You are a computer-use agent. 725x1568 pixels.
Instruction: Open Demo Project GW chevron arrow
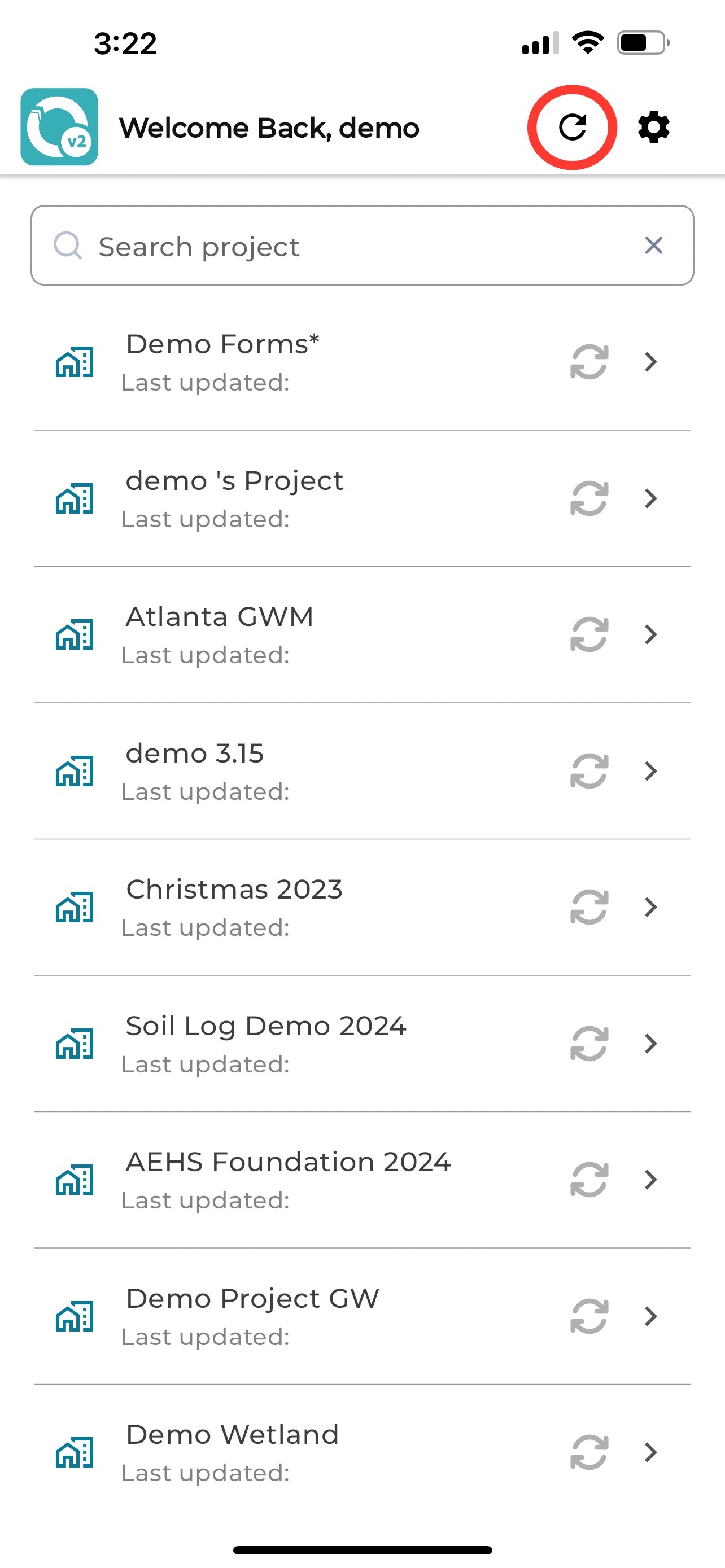[650, 1316]
